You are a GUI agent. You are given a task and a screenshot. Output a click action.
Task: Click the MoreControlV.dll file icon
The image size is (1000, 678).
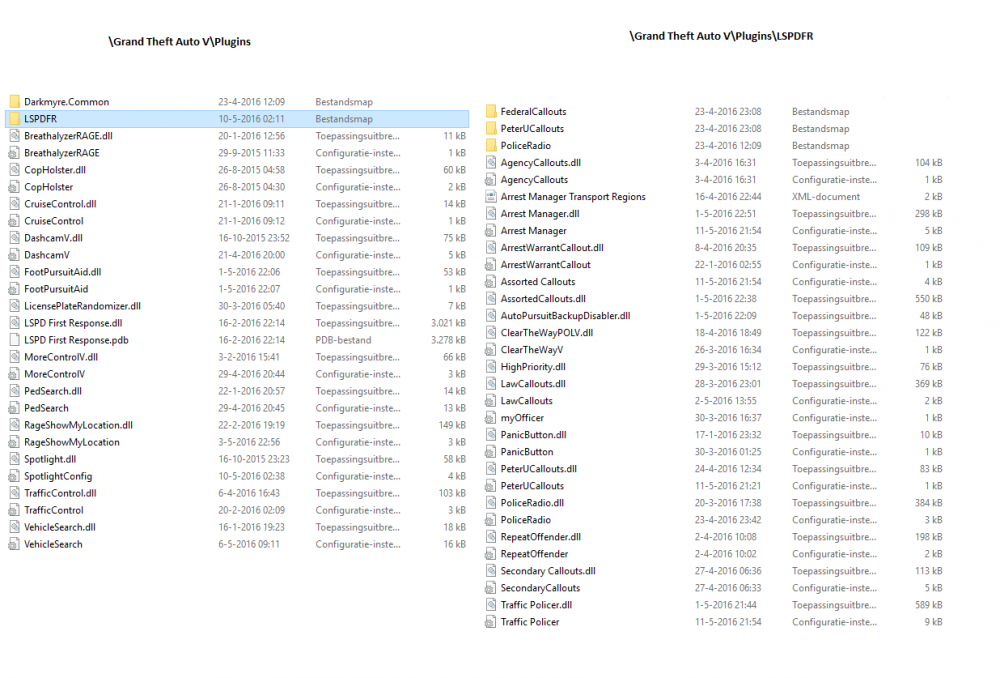pos(14,357)
